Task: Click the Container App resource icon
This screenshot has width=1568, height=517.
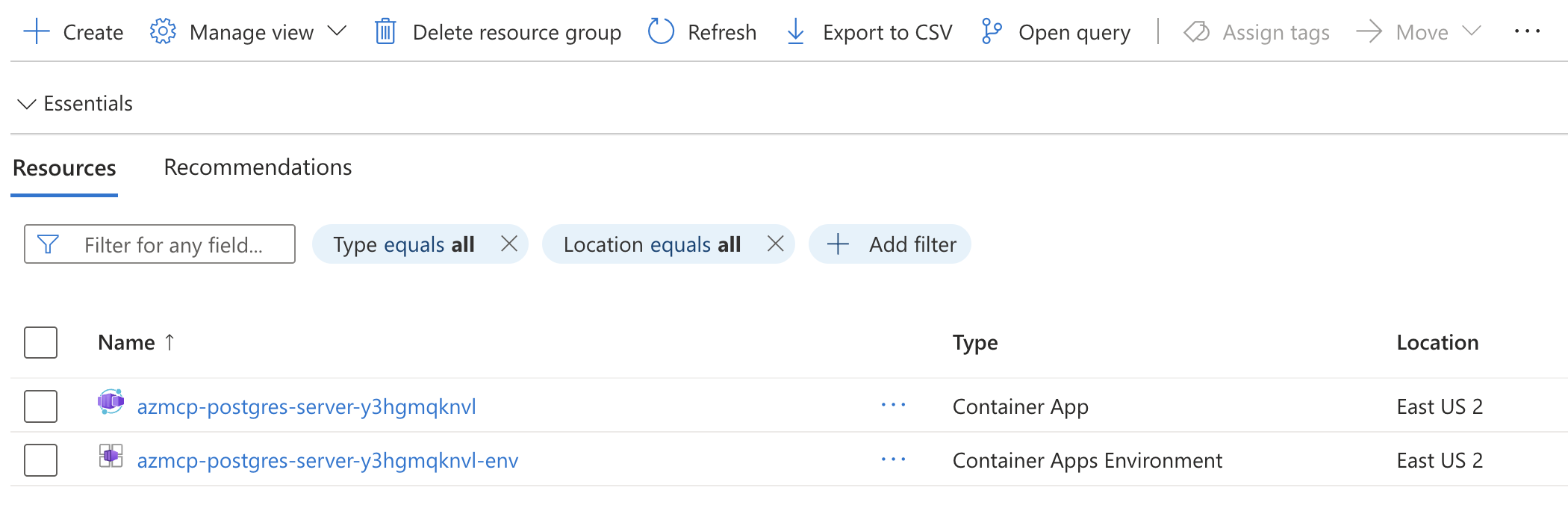Action: 111,402
